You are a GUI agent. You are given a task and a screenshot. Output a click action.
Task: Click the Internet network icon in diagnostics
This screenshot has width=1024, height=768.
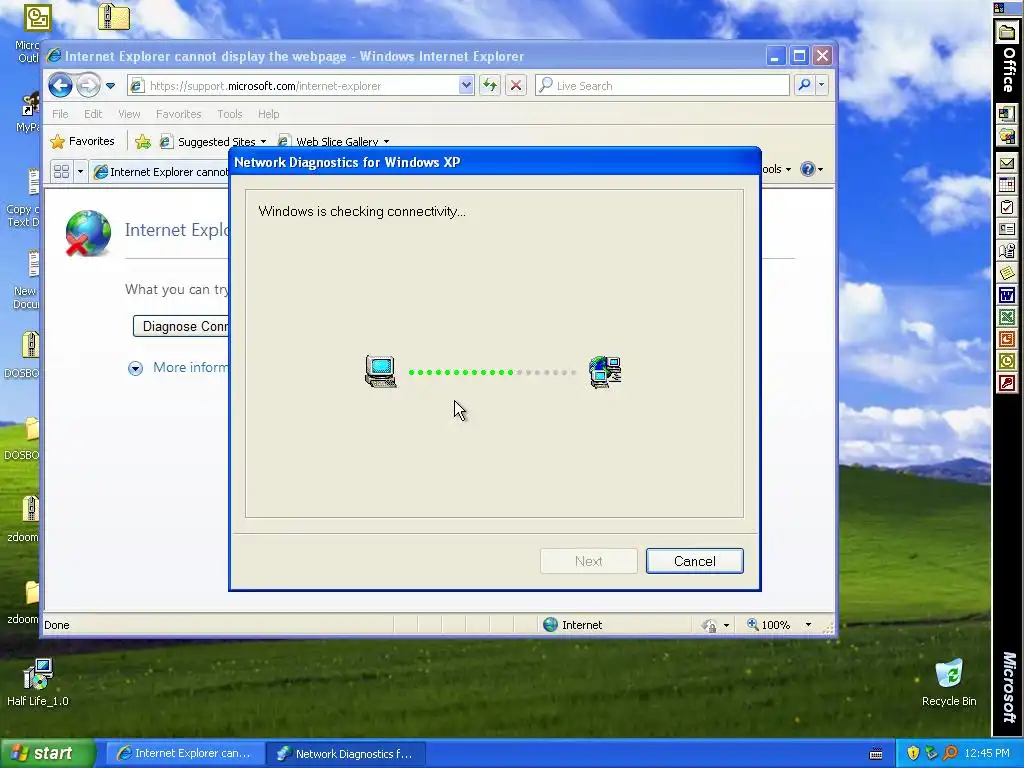coord(605,372)
